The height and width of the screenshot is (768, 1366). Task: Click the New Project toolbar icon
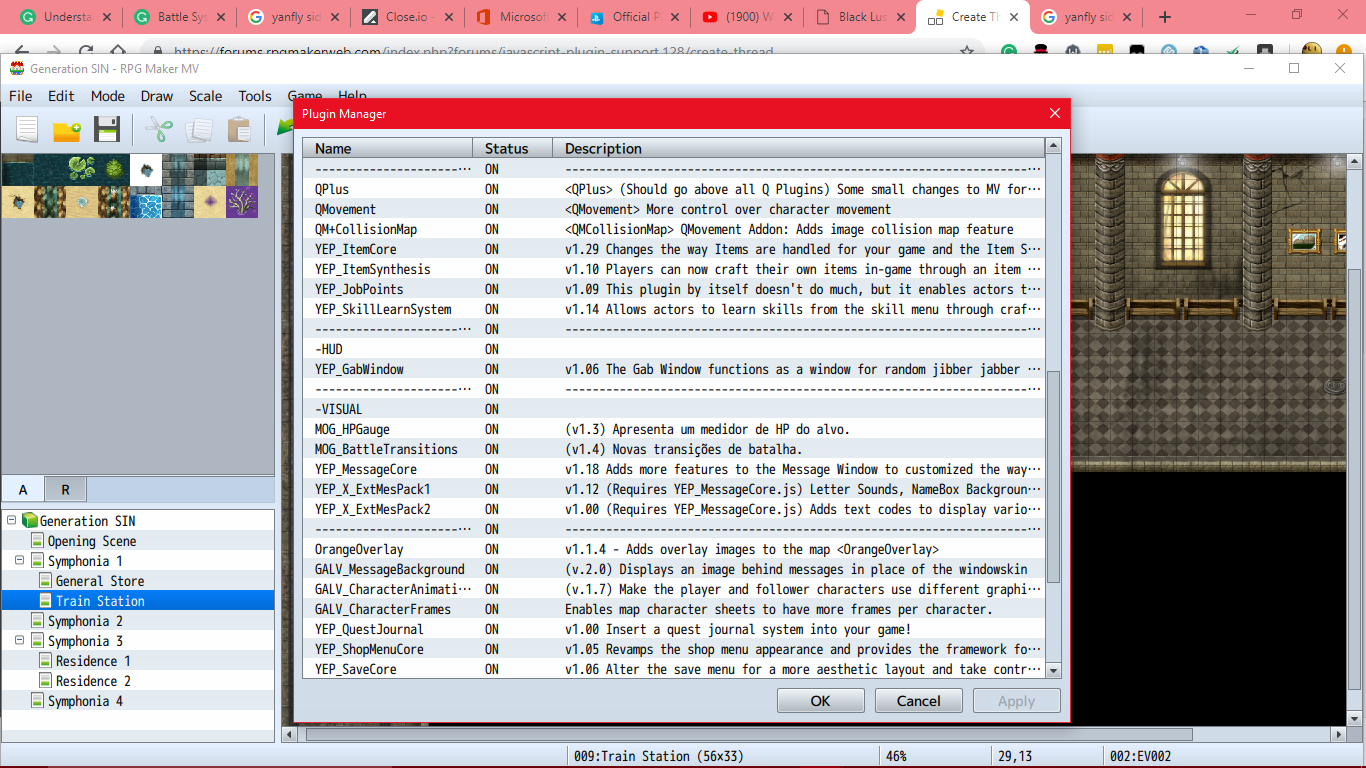point(27,129)
